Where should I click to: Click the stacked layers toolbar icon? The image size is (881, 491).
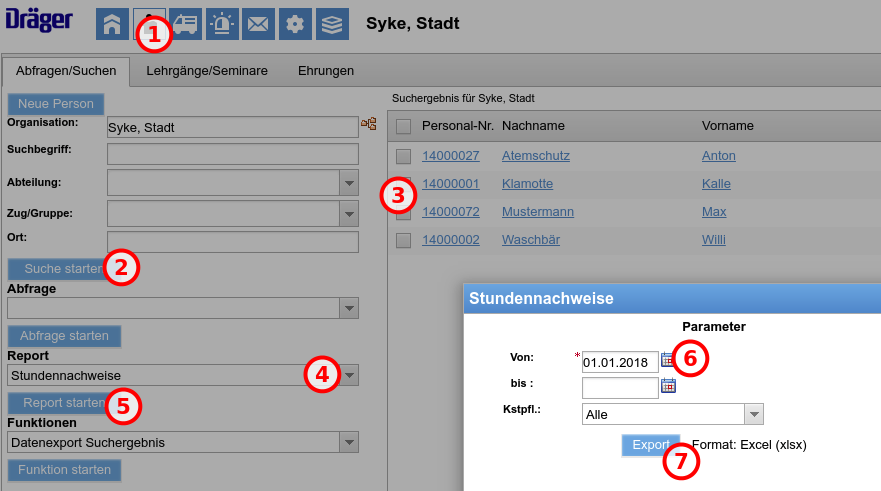[332, 24]
